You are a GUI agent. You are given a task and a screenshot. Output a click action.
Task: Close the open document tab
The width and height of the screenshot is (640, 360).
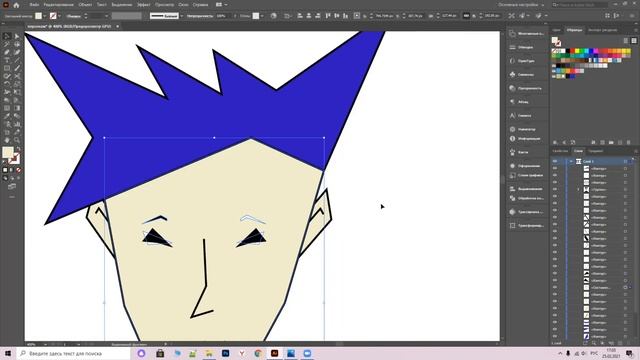click(118, 26)
